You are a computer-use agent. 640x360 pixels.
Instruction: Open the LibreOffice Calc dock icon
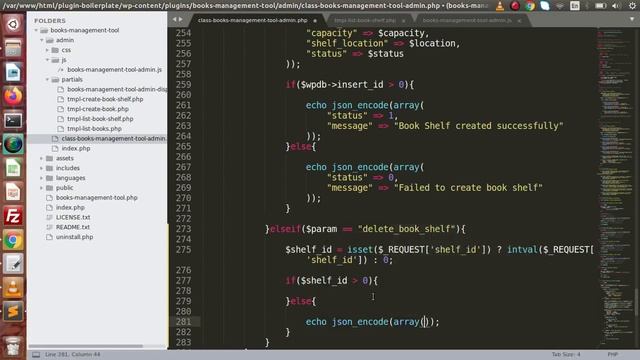[13, 168]
